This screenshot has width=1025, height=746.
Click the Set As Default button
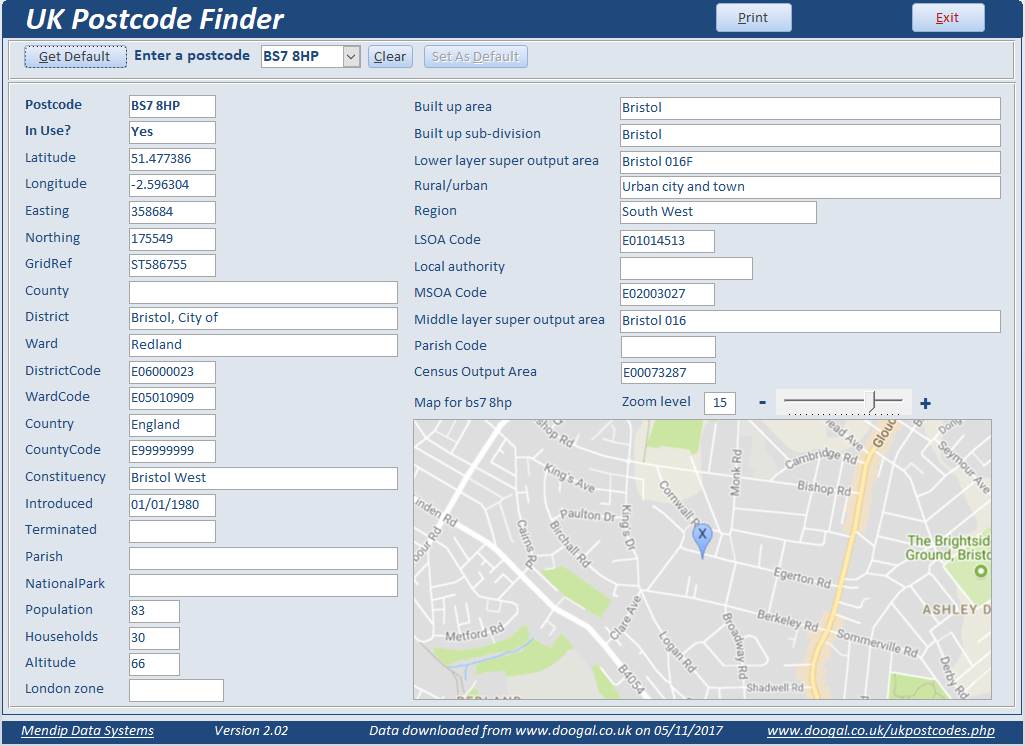475,57
